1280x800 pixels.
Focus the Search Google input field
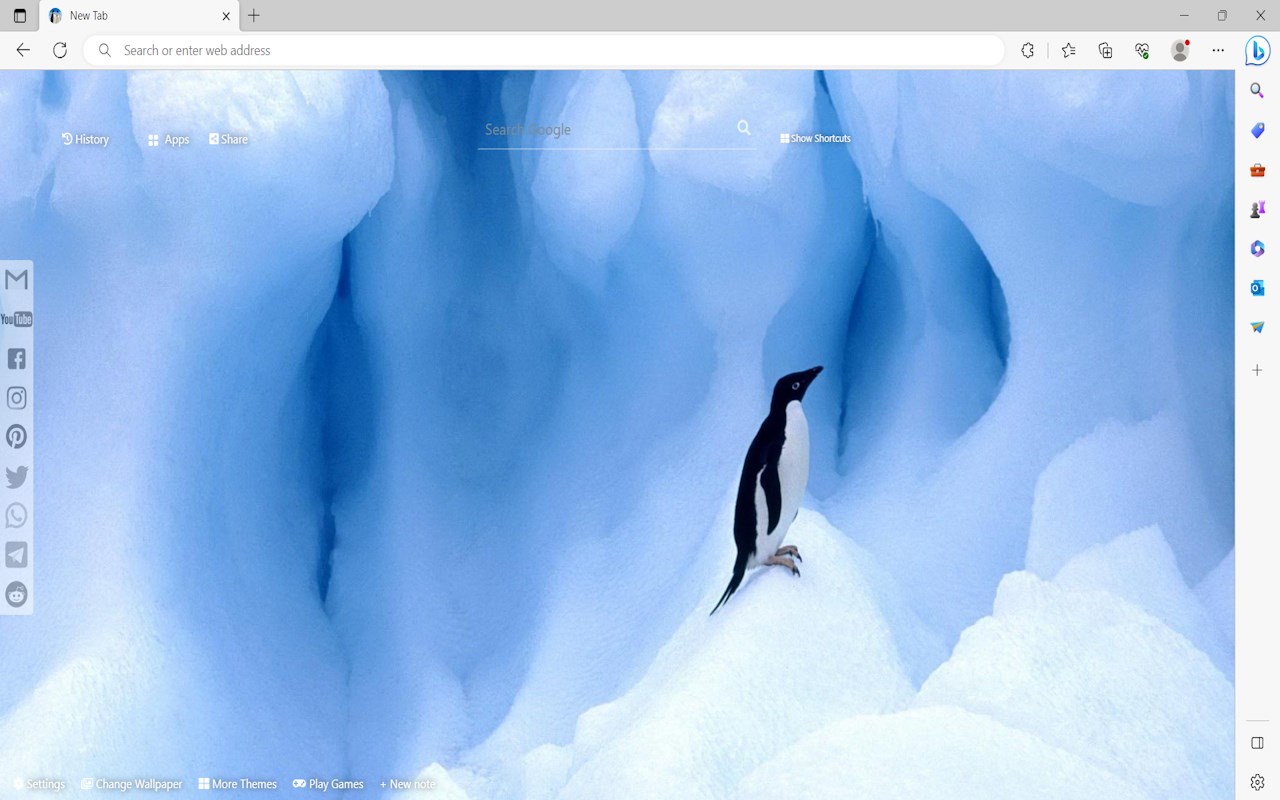606,130
